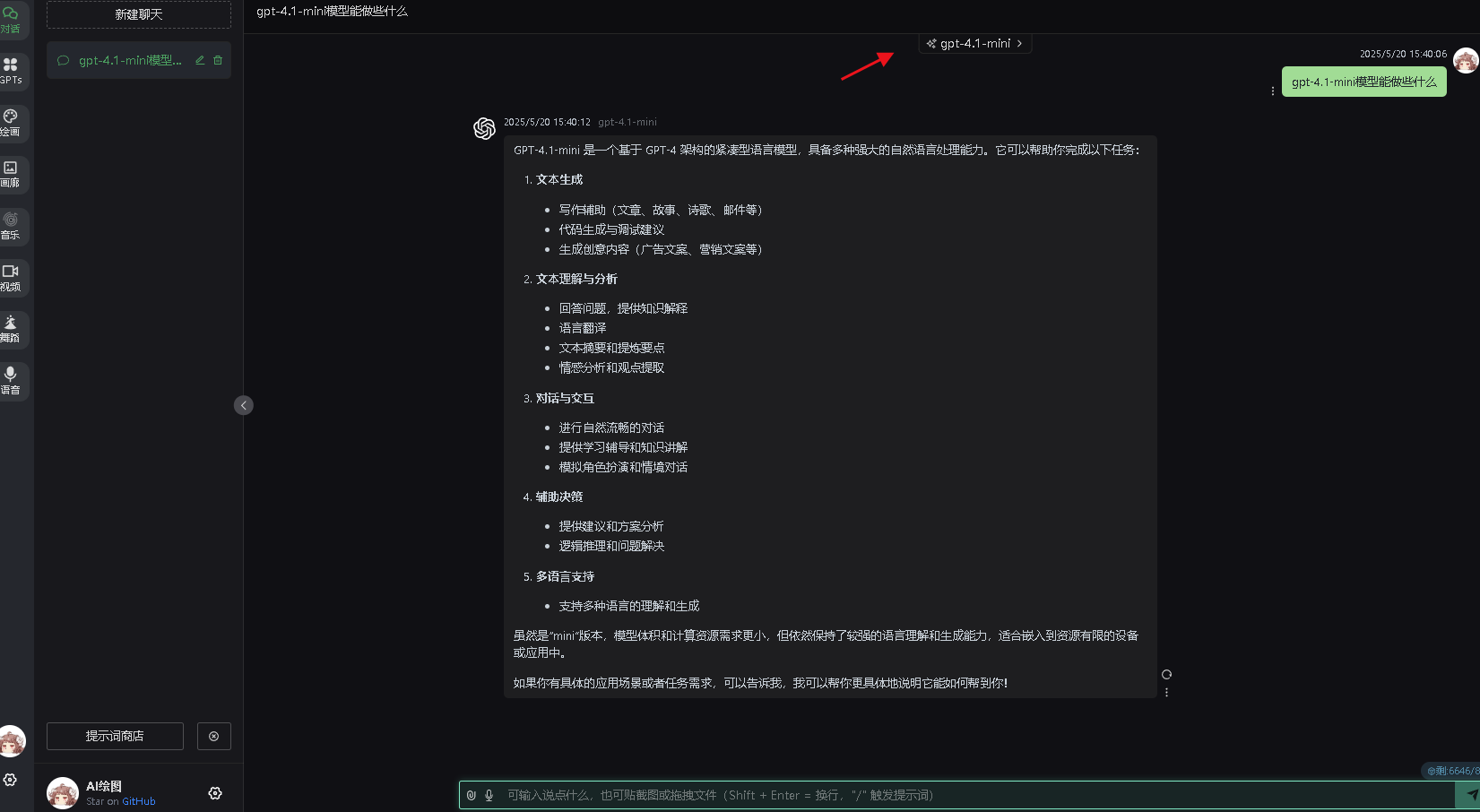Select the gpt-4.1-mini模型 conversation item
1480x812 pixels.
click(130, 60)
